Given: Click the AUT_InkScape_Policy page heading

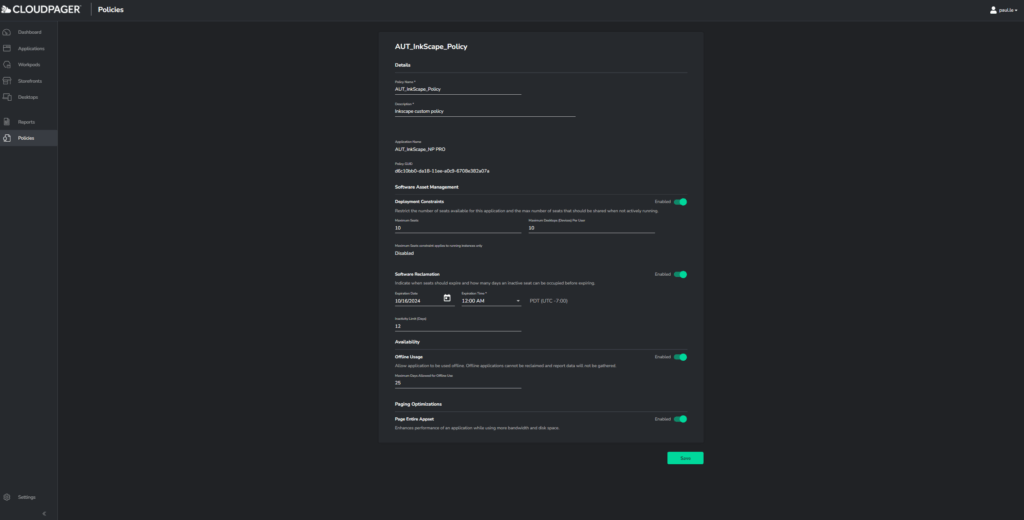Looking at the screenshot, I should tap(431, 47).
